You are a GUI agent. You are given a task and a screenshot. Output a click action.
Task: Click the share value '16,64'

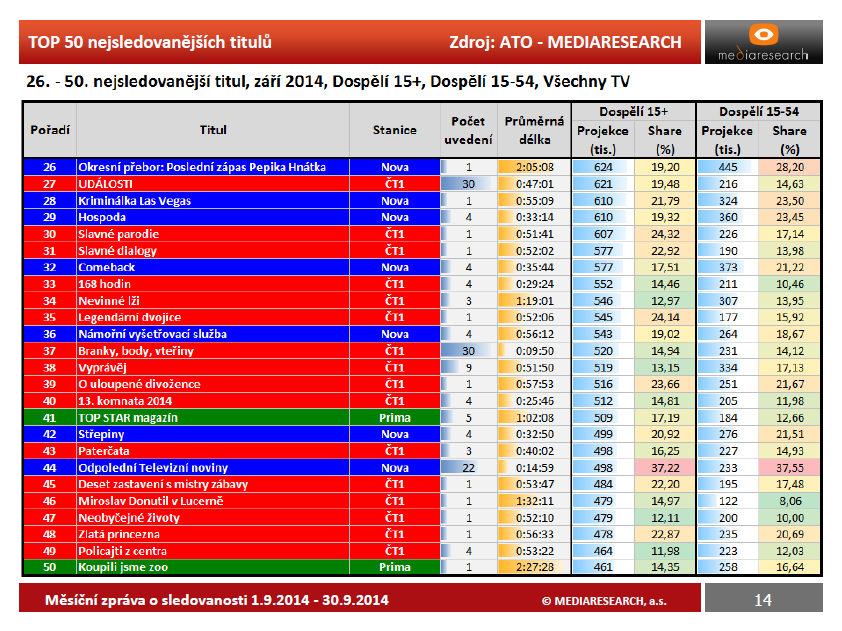click(789, 567)
